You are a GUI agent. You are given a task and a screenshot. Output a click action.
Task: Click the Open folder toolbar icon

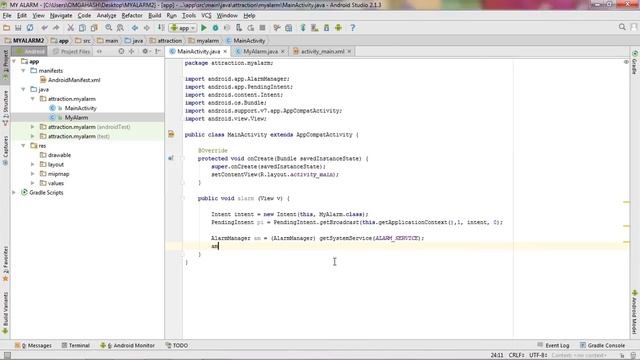[7, 28]
